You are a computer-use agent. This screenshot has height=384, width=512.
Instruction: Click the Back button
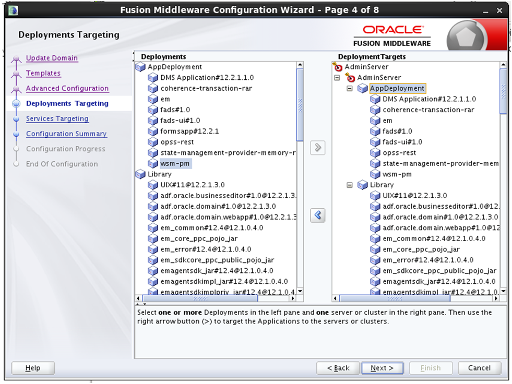point(338,368)
